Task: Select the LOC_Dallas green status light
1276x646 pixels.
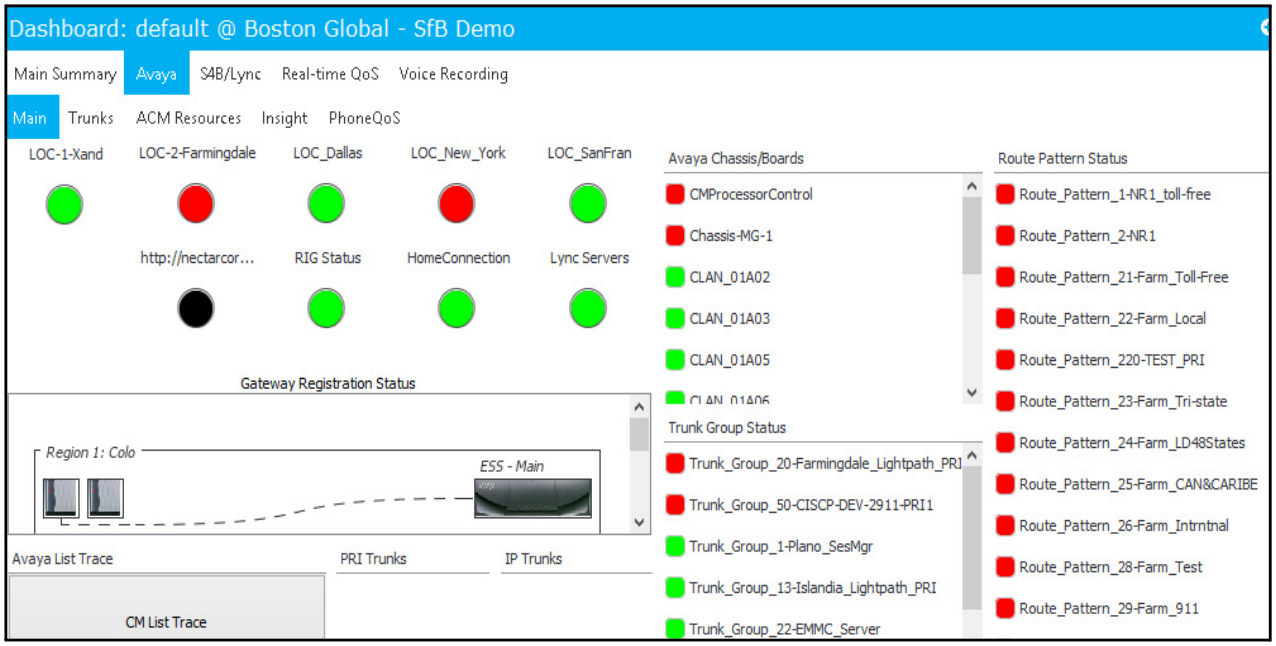Action: [326, 204]
